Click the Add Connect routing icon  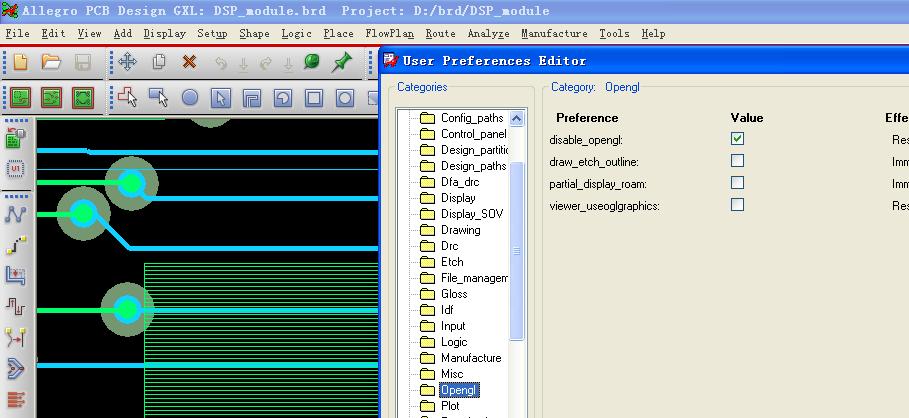click(15, 214)
